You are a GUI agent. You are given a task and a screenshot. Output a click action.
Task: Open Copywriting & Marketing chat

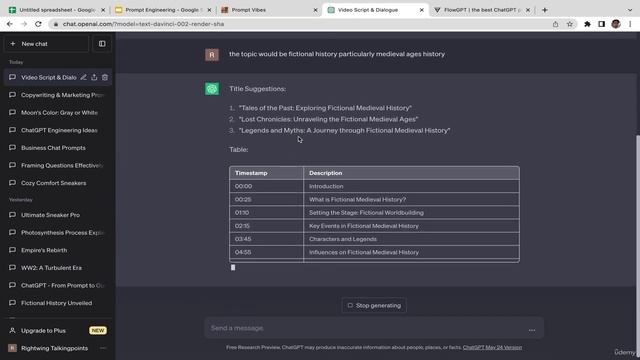point(58,95)
